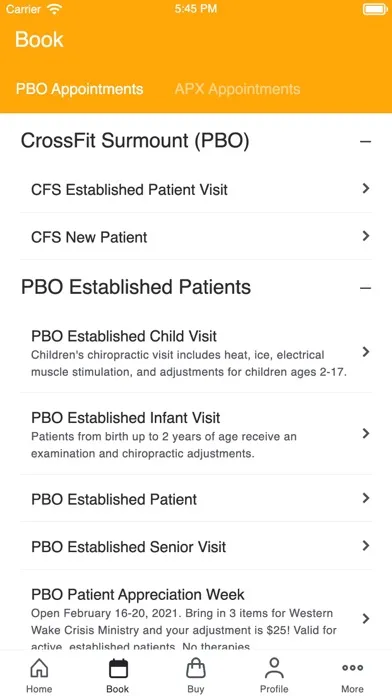The width and height of the screenshot is (392, 696).
Task: Tap the chevron for Patient Appreciation Week
Action: coord(366,618)
